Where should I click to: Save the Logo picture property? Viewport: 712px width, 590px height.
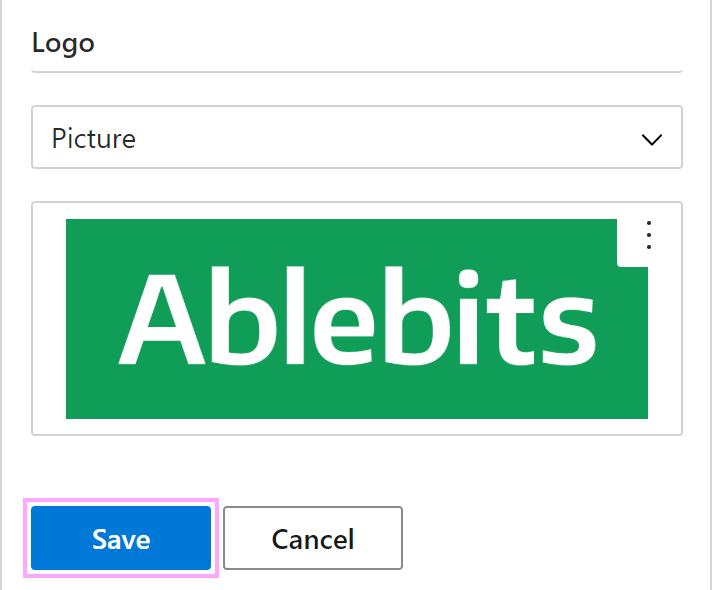click(x=121, y=538)
